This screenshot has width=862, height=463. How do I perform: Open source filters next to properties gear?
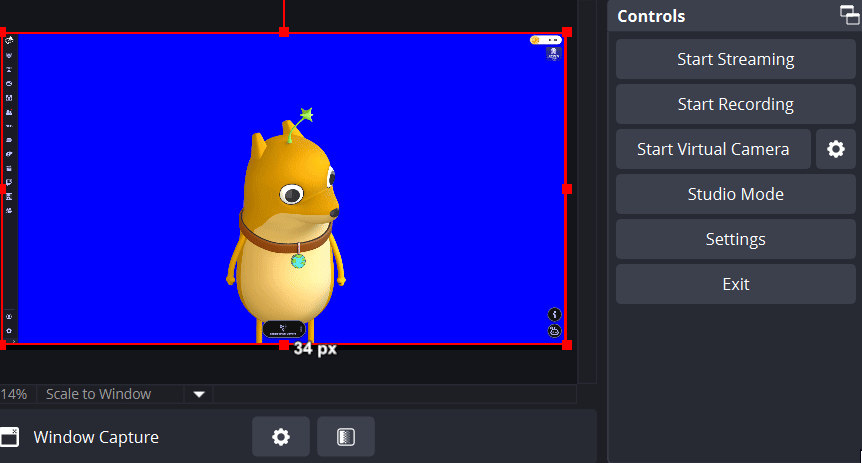(x=346, y=437)
